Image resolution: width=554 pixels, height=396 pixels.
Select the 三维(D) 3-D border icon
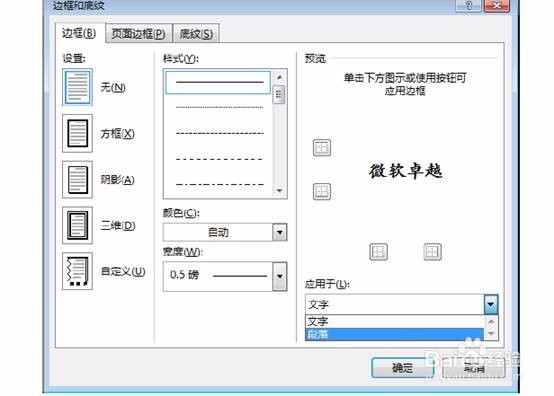pyautogui.click(x=77, y=225)
